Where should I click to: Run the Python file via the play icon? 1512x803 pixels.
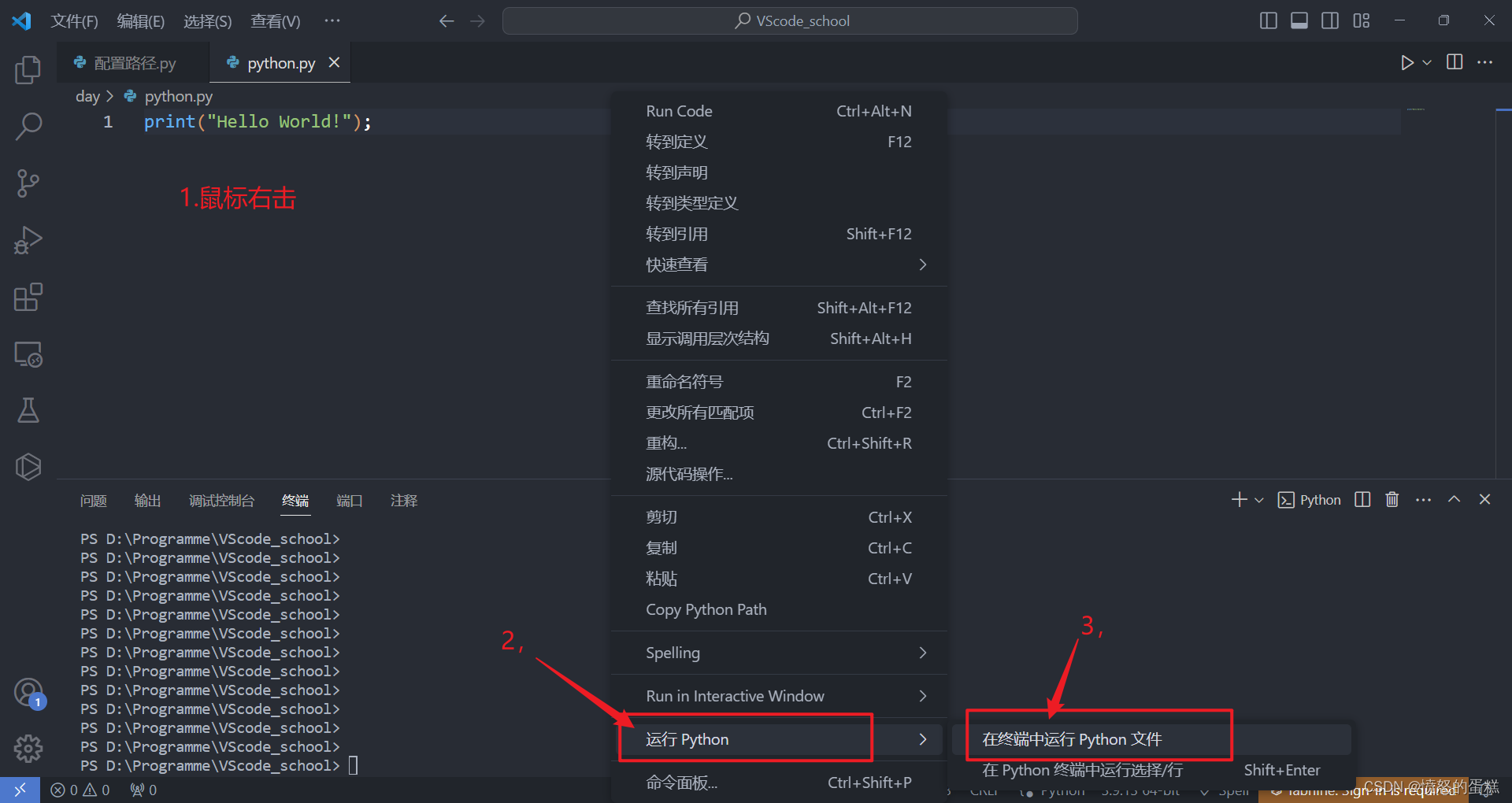coord(1408,63)
